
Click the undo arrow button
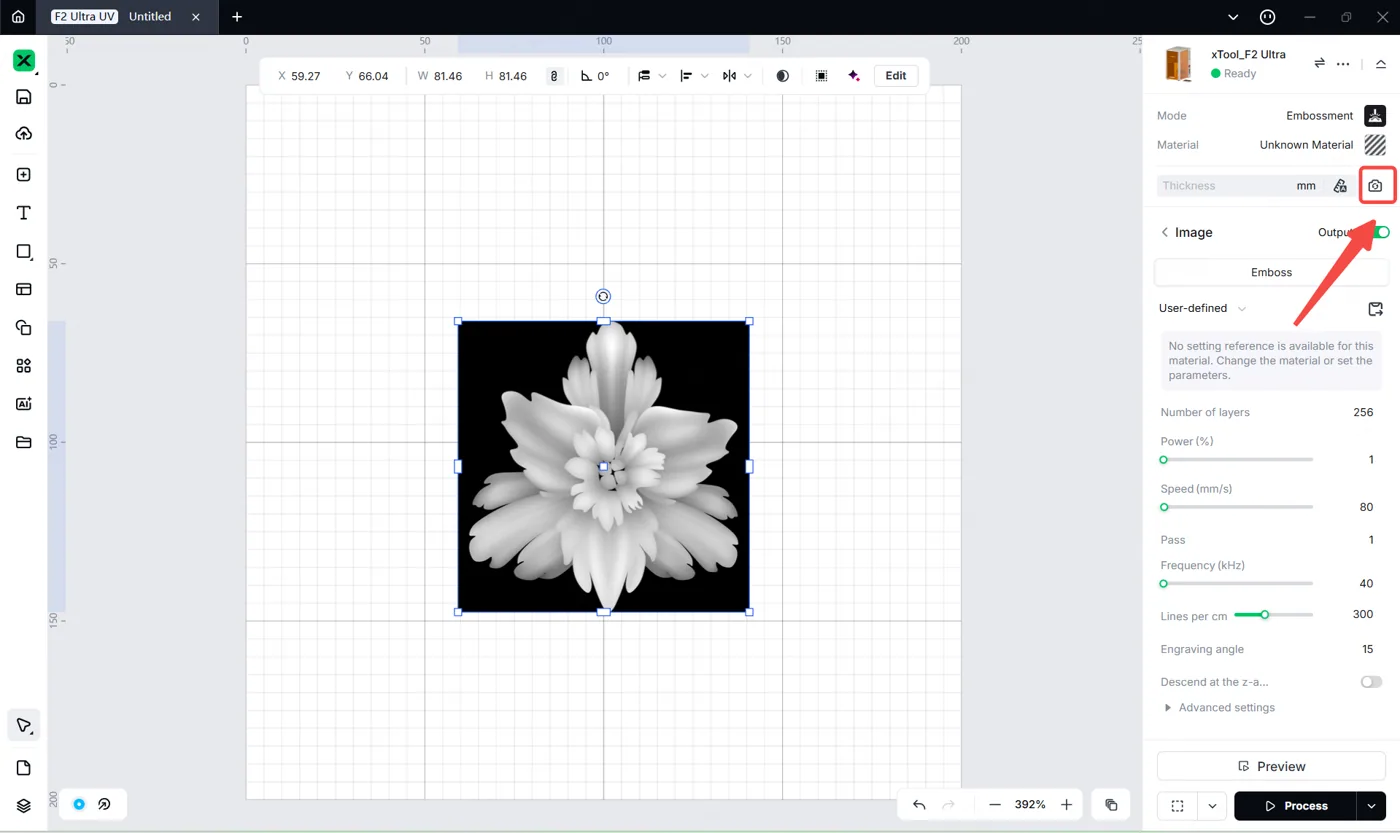coord(919,805)
